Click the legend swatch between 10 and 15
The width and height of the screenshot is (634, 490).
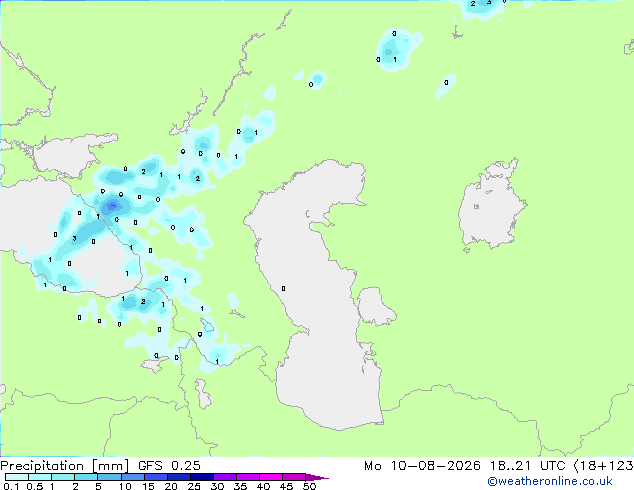[132, 477]
